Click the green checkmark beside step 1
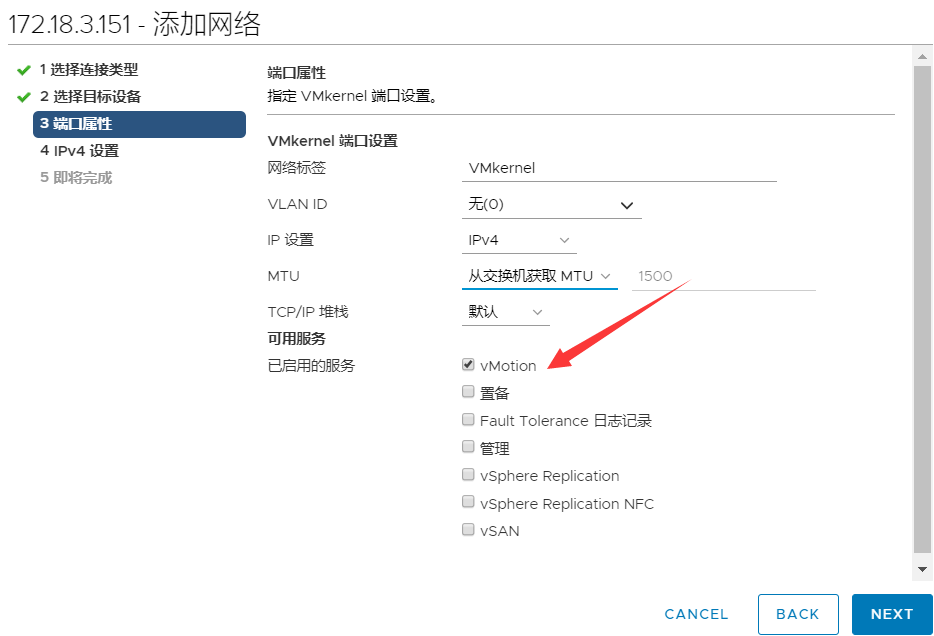The height and width of the screenshot is (636, 934). (x=24, y=70)
